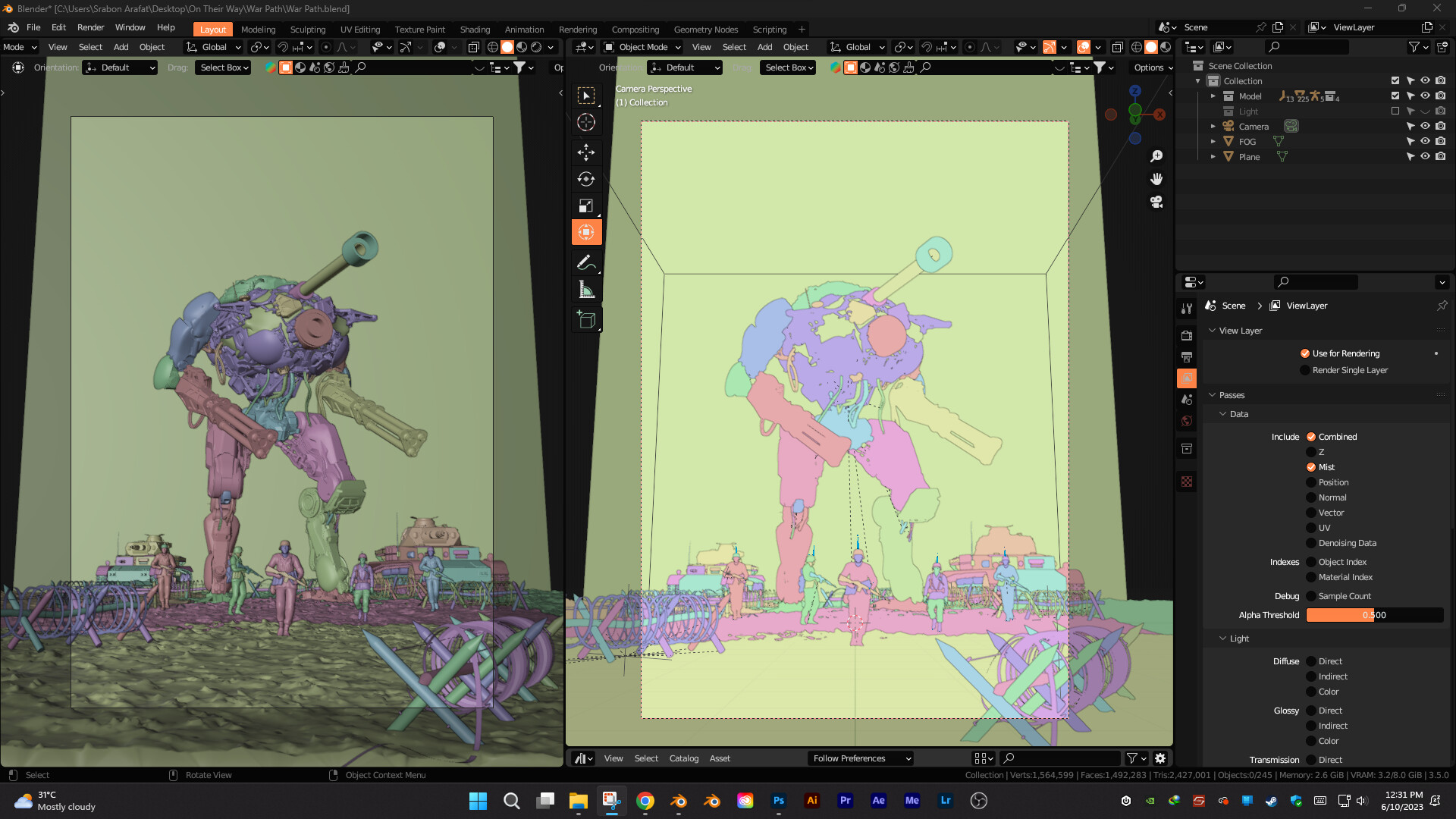Select the 3D Cursor tool
Viewport: 1456px width, 819px height.
(x=586, y=122)
